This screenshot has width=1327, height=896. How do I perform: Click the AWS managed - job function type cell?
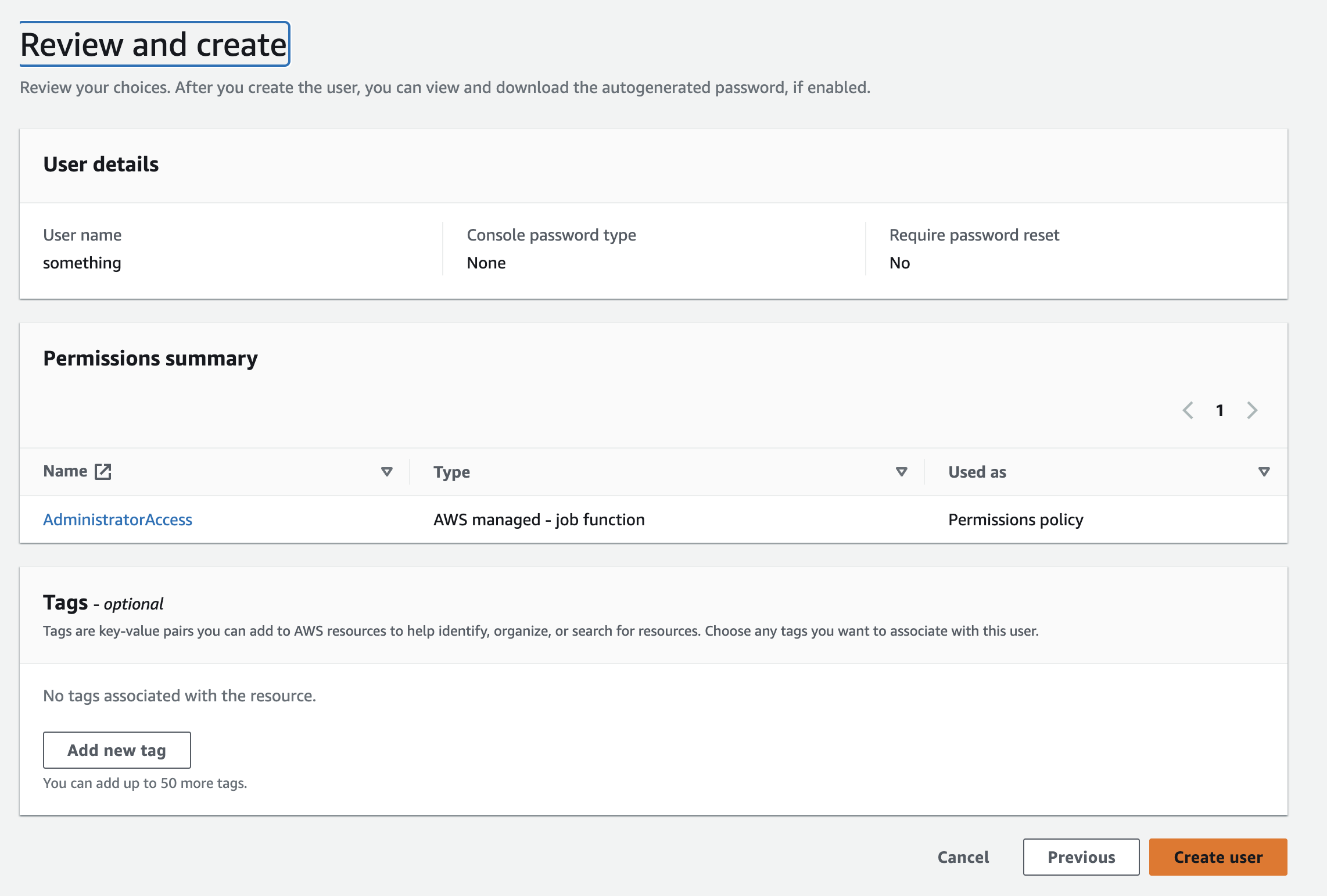(x=539, y=519)
